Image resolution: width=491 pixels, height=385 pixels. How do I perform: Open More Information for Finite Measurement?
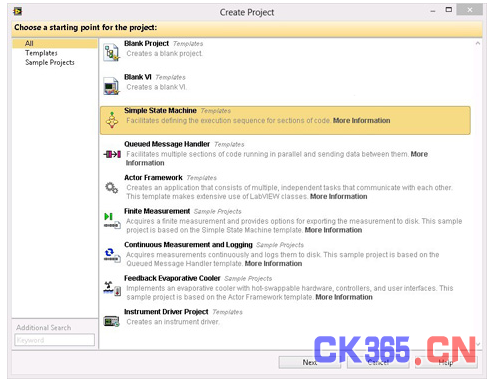click(x=333, y=230)
